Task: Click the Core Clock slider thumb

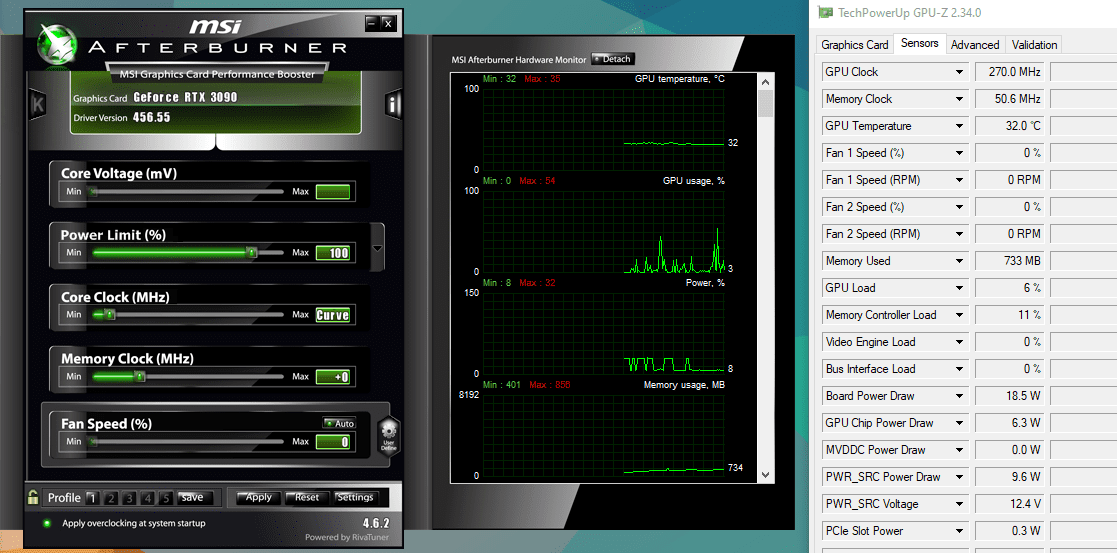Action: 109,314
